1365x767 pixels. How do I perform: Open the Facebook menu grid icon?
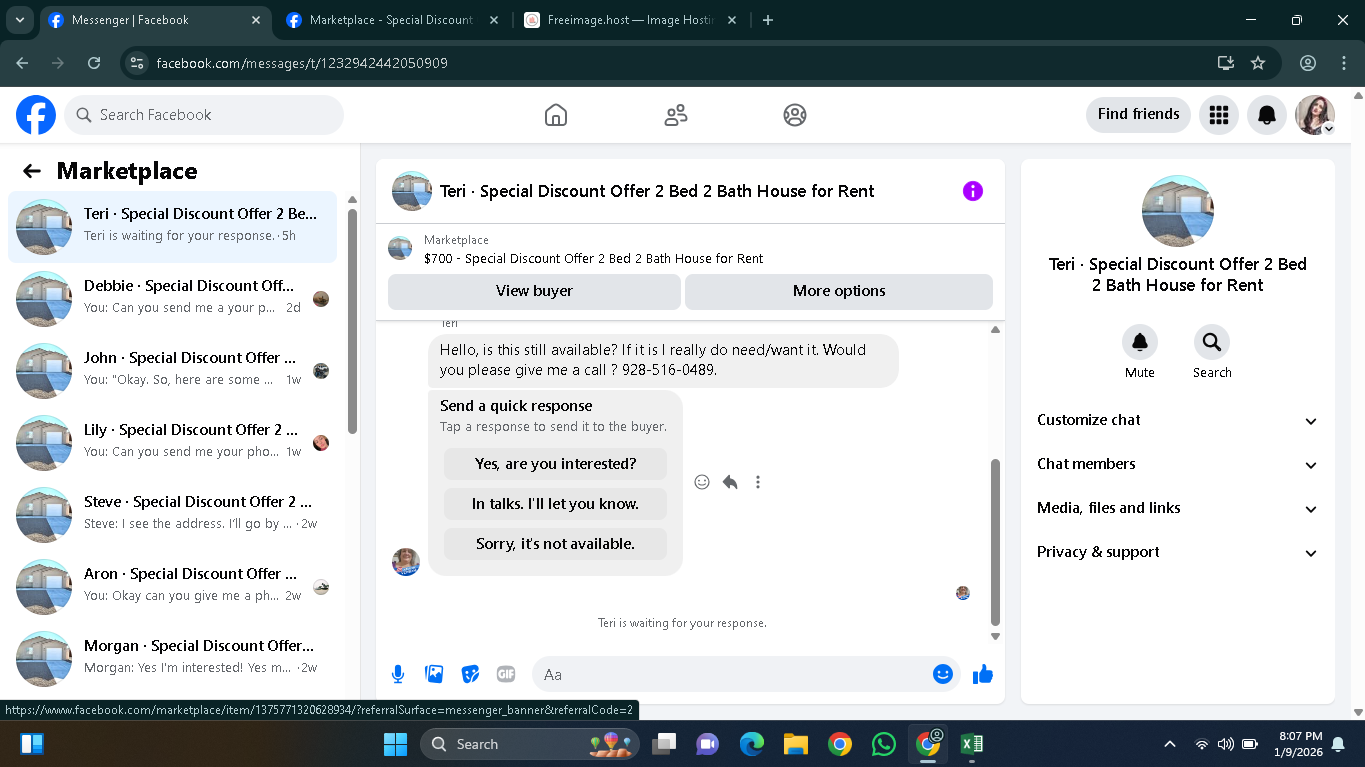1218,115
